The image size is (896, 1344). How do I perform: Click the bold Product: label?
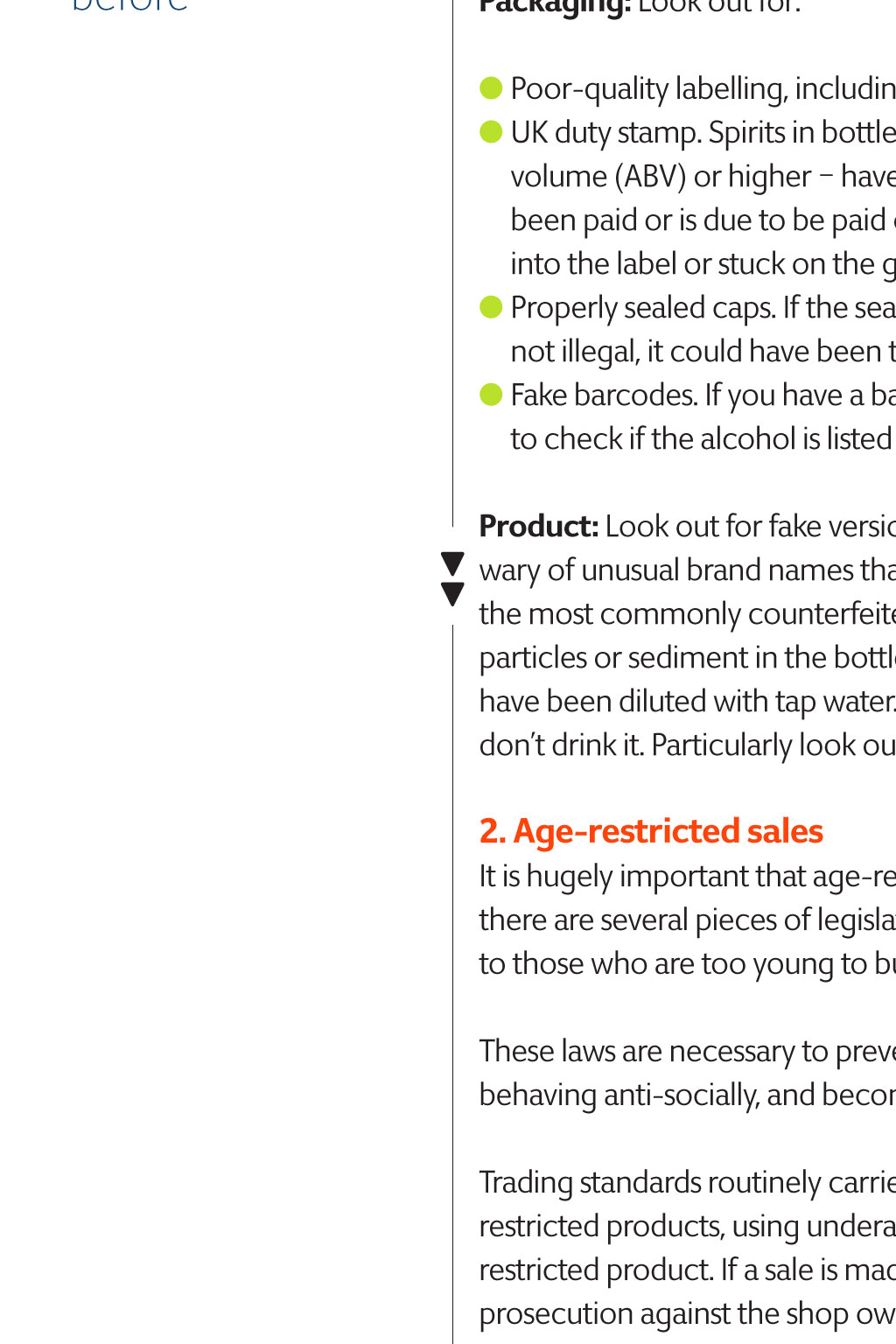[538, 526]
